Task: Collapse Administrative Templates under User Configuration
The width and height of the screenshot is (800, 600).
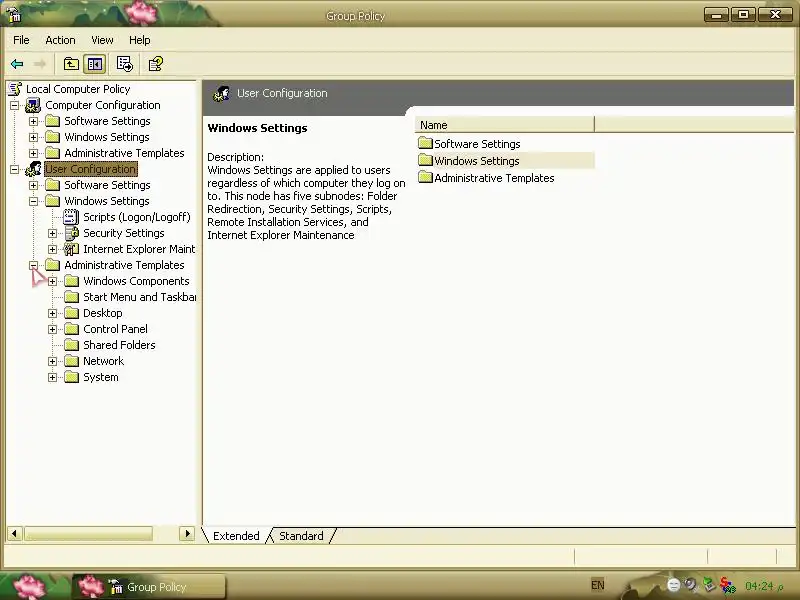Action: coord(33,265)
